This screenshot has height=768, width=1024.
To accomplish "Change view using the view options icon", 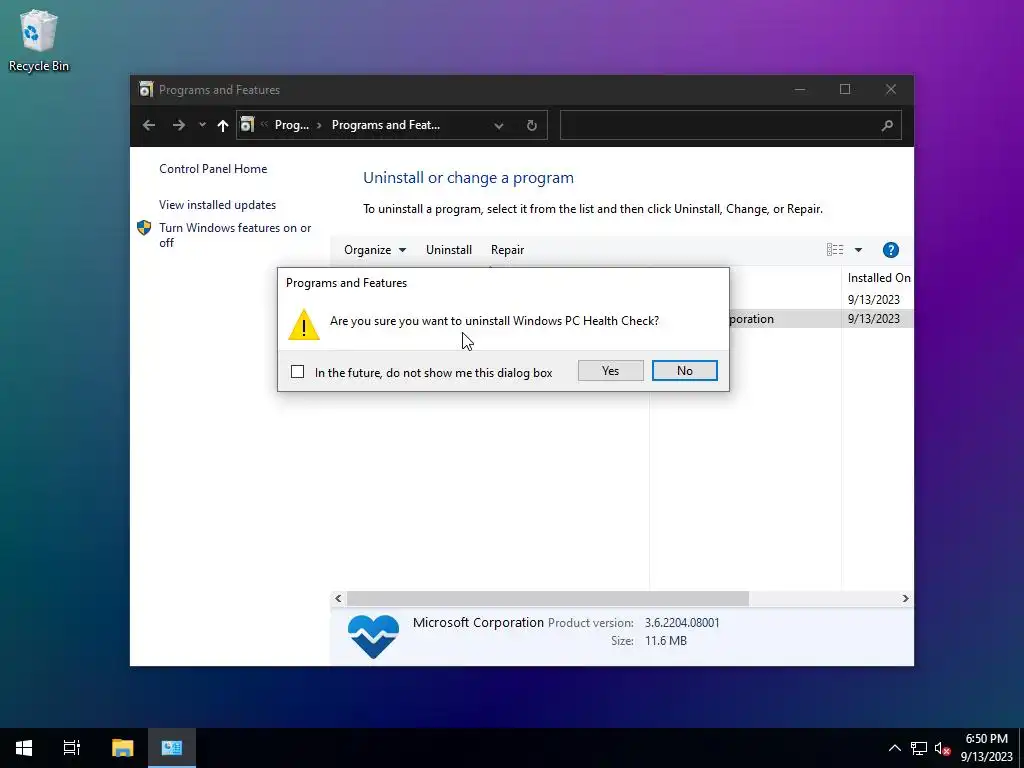I will (835, 249).
